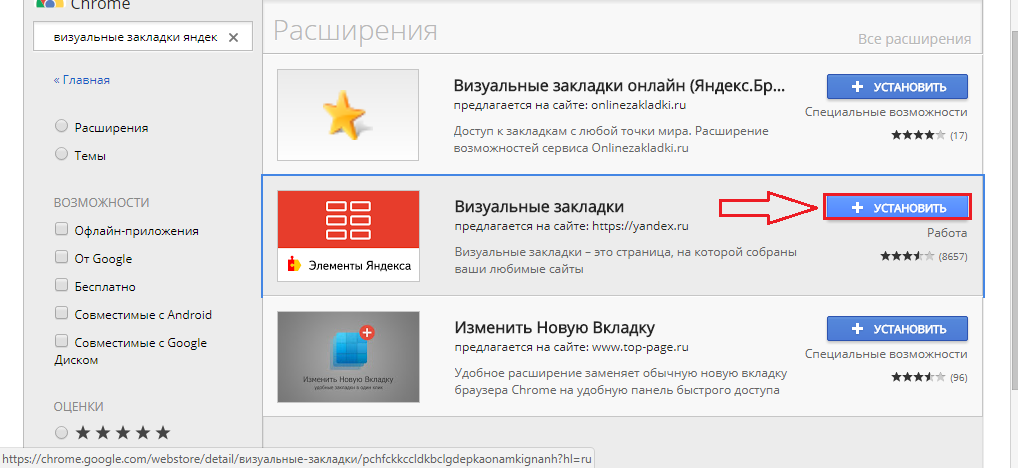Clear the search field with X icon
The image size is (1018, 468).
(x=234, y=38)
